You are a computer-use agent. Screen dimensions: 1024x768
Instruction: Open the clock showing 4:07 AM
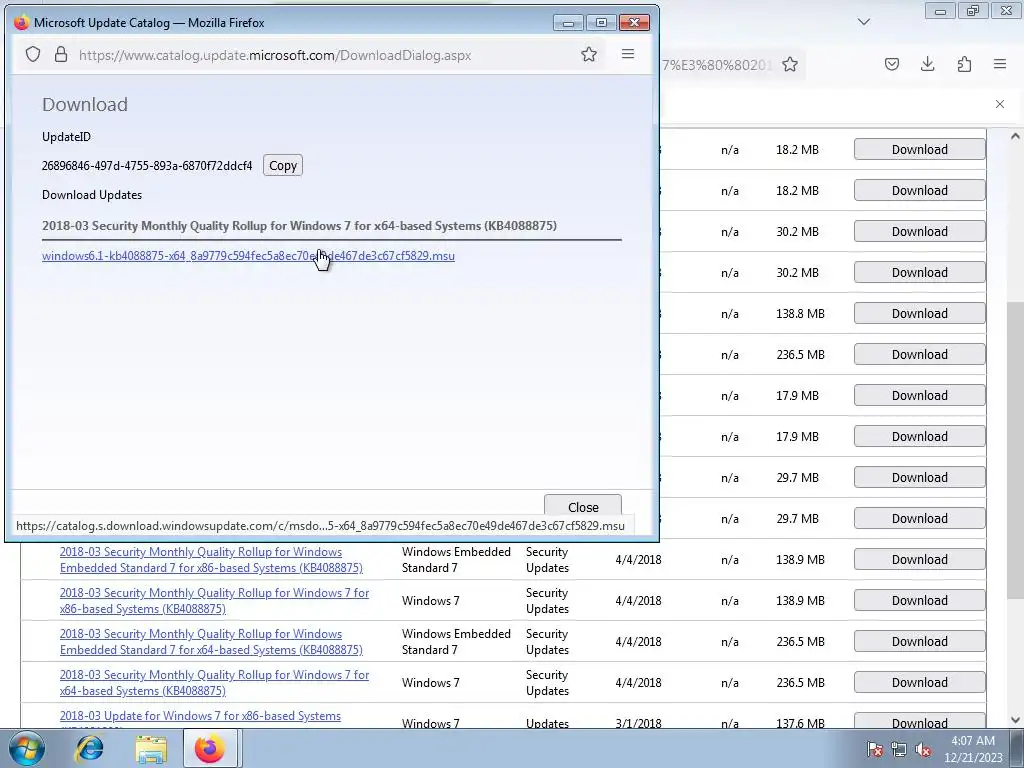pos(973,749)
